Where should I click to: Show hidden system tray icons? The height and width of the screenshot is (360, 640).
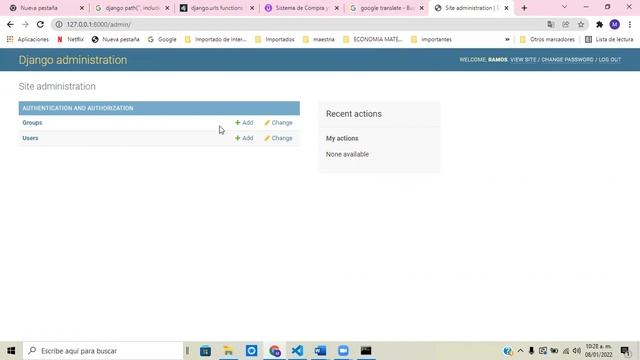(520, 351)
